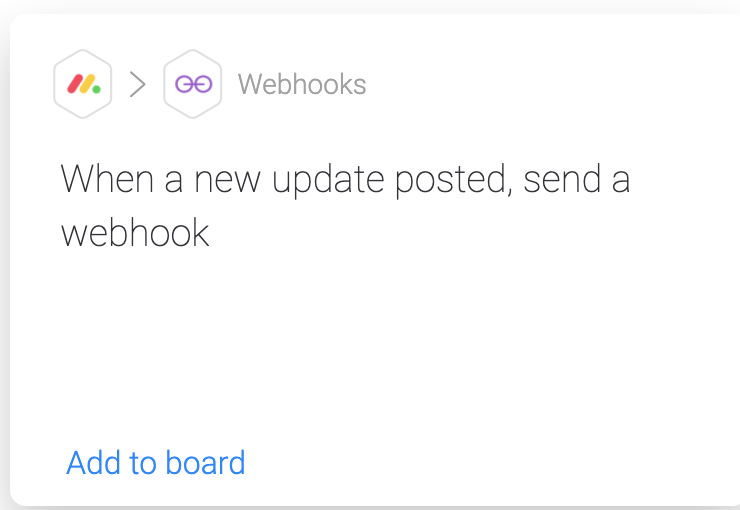Add the webhook recipe to board
Image resolution: width=740 pixels, height=510 pixels.
point(156,462)
